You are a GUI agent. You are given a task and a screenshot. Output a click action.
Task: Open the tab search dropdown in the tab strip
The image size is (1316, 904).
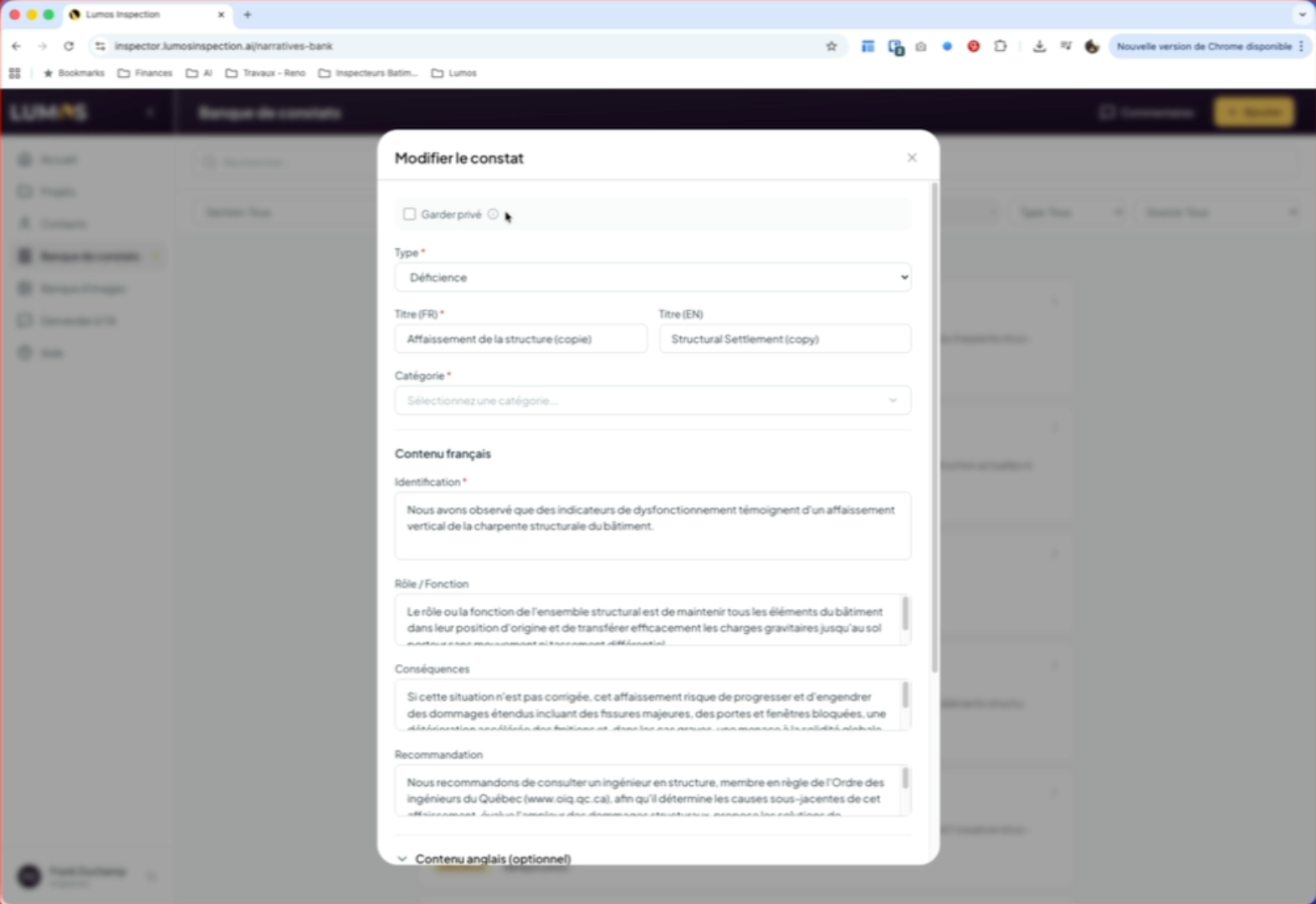pos(1302,14)
